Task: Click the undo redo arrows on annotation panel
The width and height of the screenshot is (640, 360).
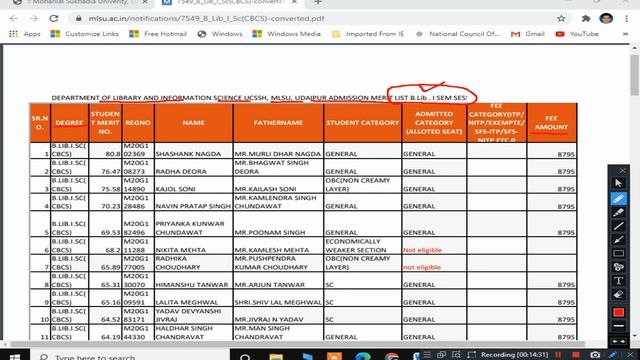Action: coord(618,341)
